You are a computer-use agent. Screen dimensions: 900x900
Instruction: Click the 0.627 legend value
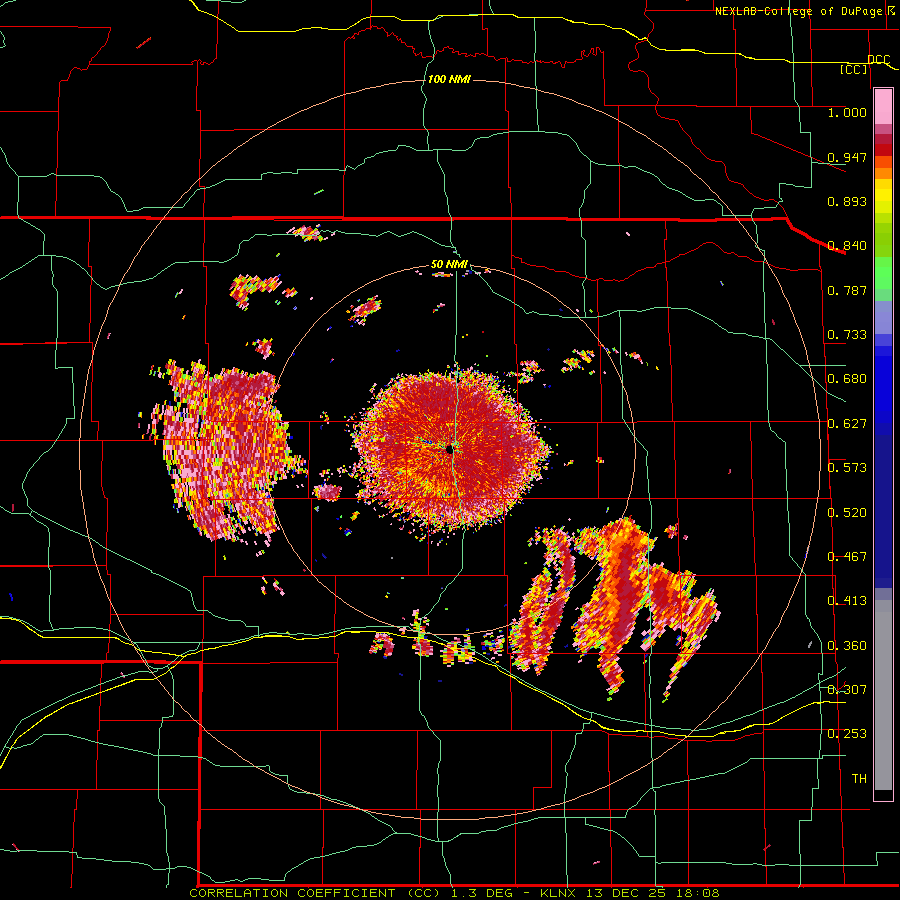tap(847, 424)
